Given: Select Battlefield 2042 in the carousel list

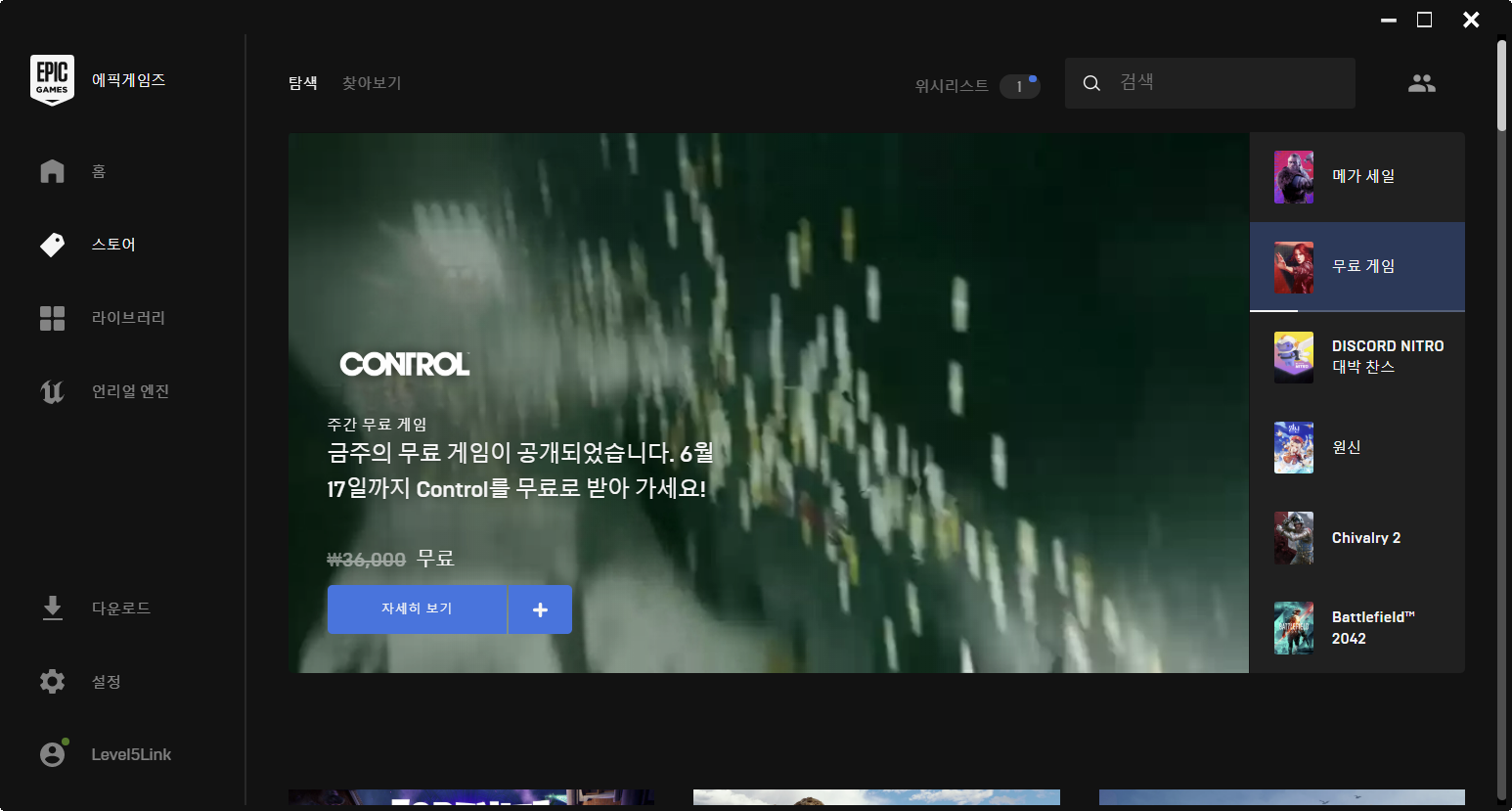Looking at the screenshot, I should (x=1357, y=628).
